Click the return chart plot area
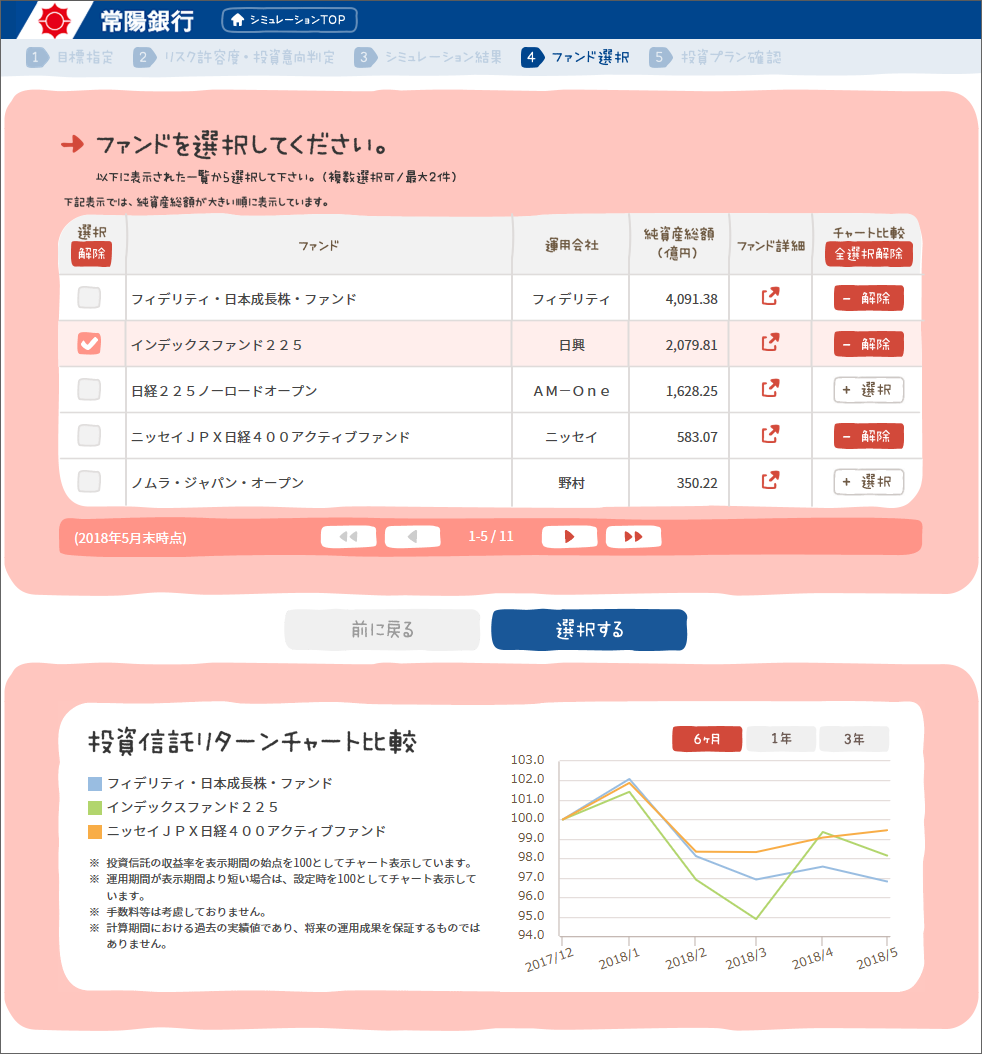The height and width of the screenshot is (1054, 982). pos(725,848)
